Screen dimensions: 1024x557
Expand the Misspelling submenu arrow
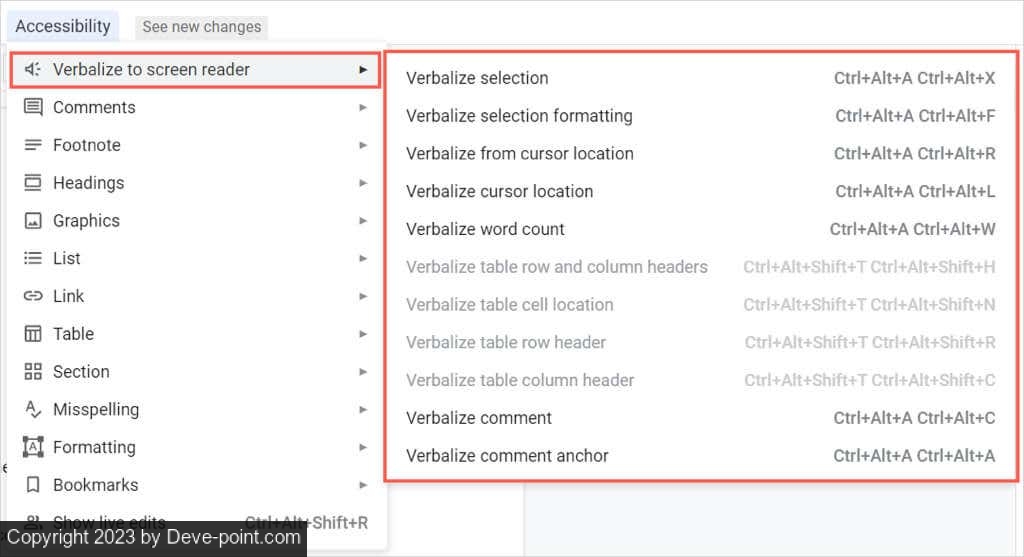coord(363,409)
